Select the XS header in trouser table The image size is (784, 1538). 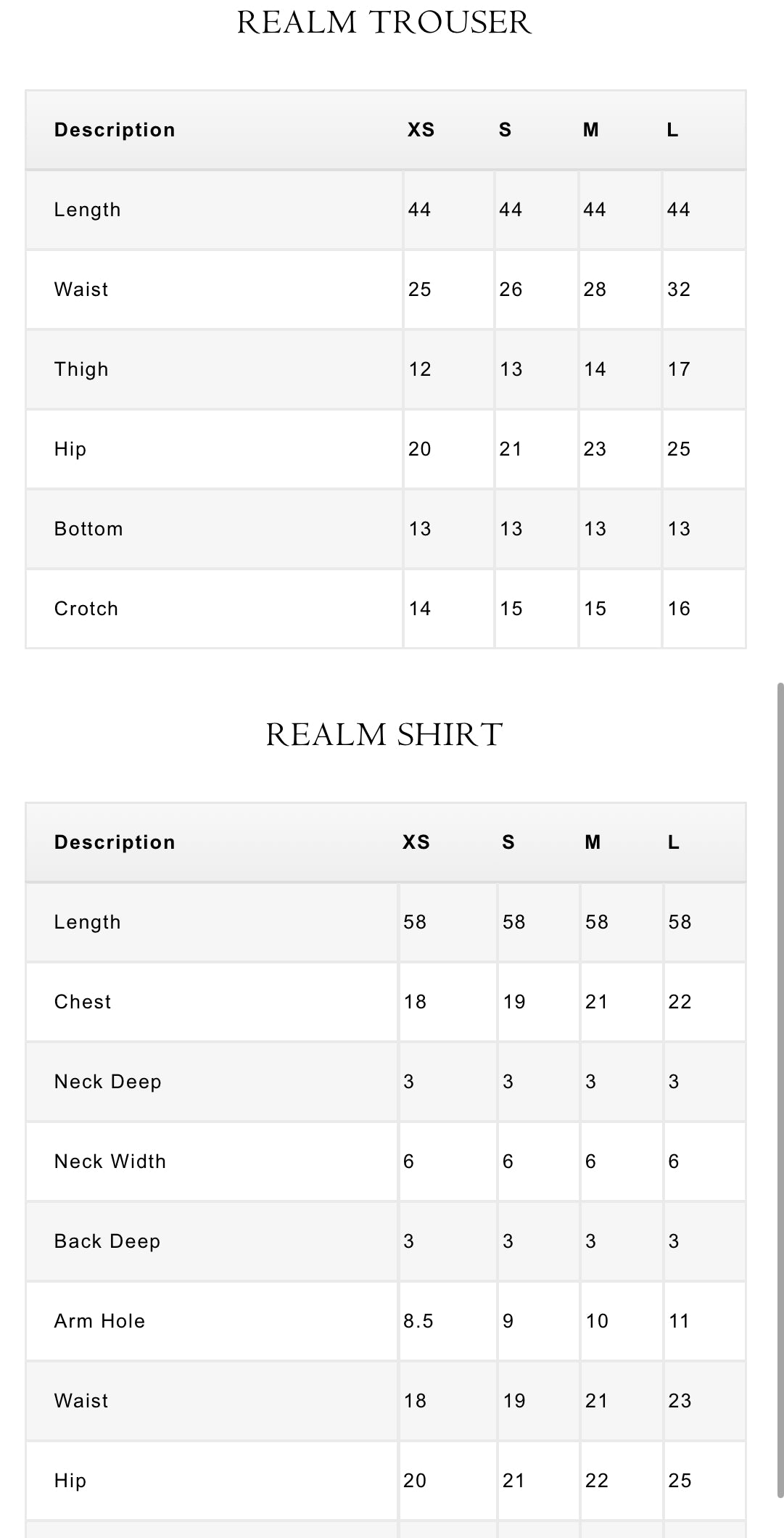pos(421,130)
